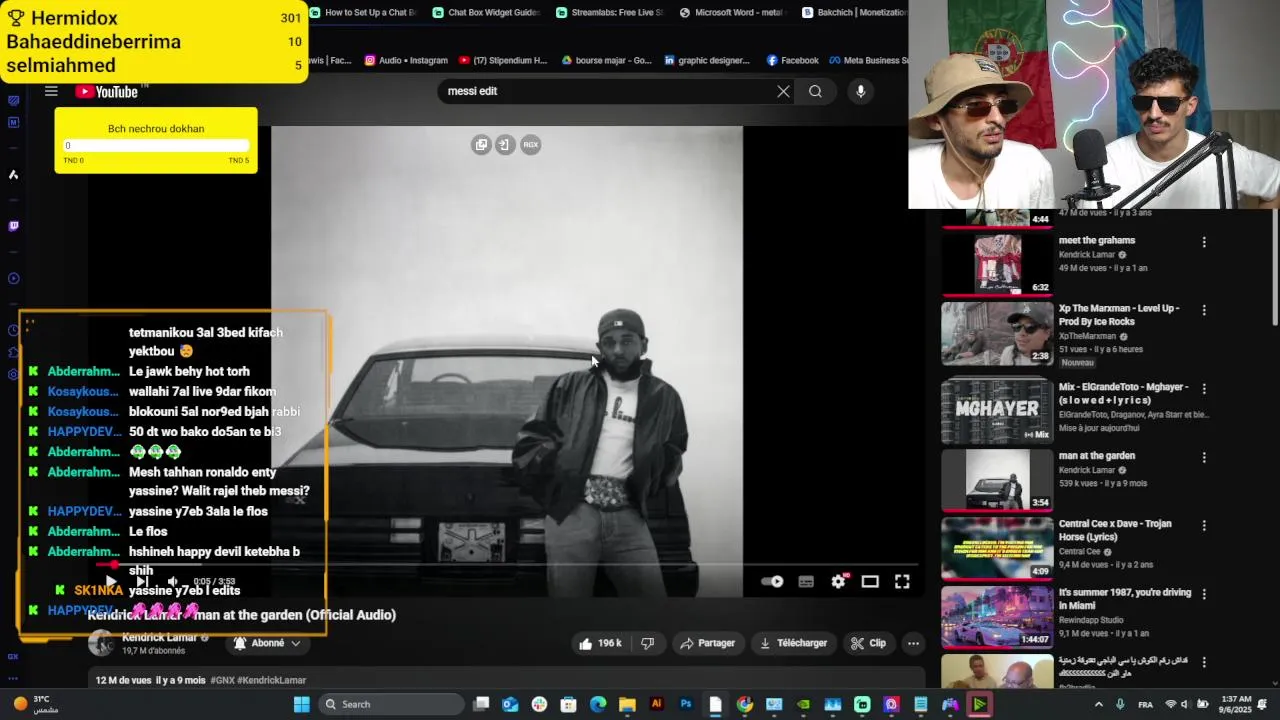This screenshot has height=720, width=1280.
Task: Click the RGX overlay button on video
Action: [x=530, y=144]
